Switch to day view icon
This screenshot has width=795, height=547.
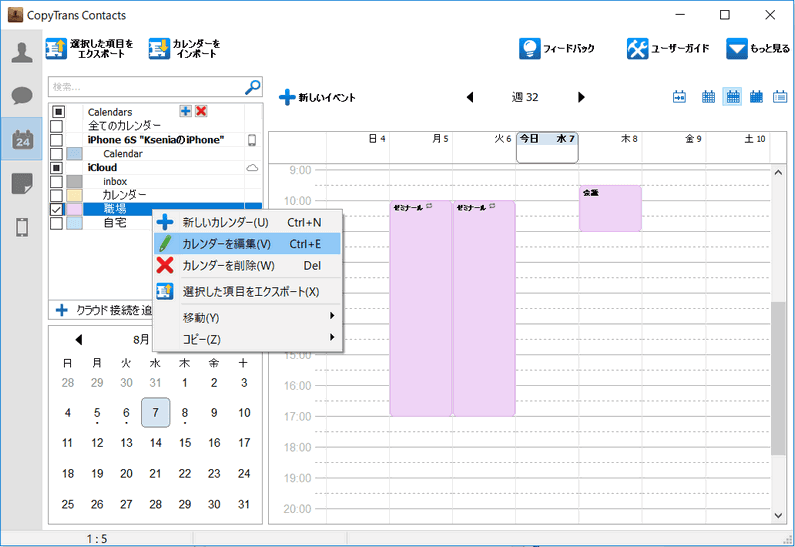point(708,96)
